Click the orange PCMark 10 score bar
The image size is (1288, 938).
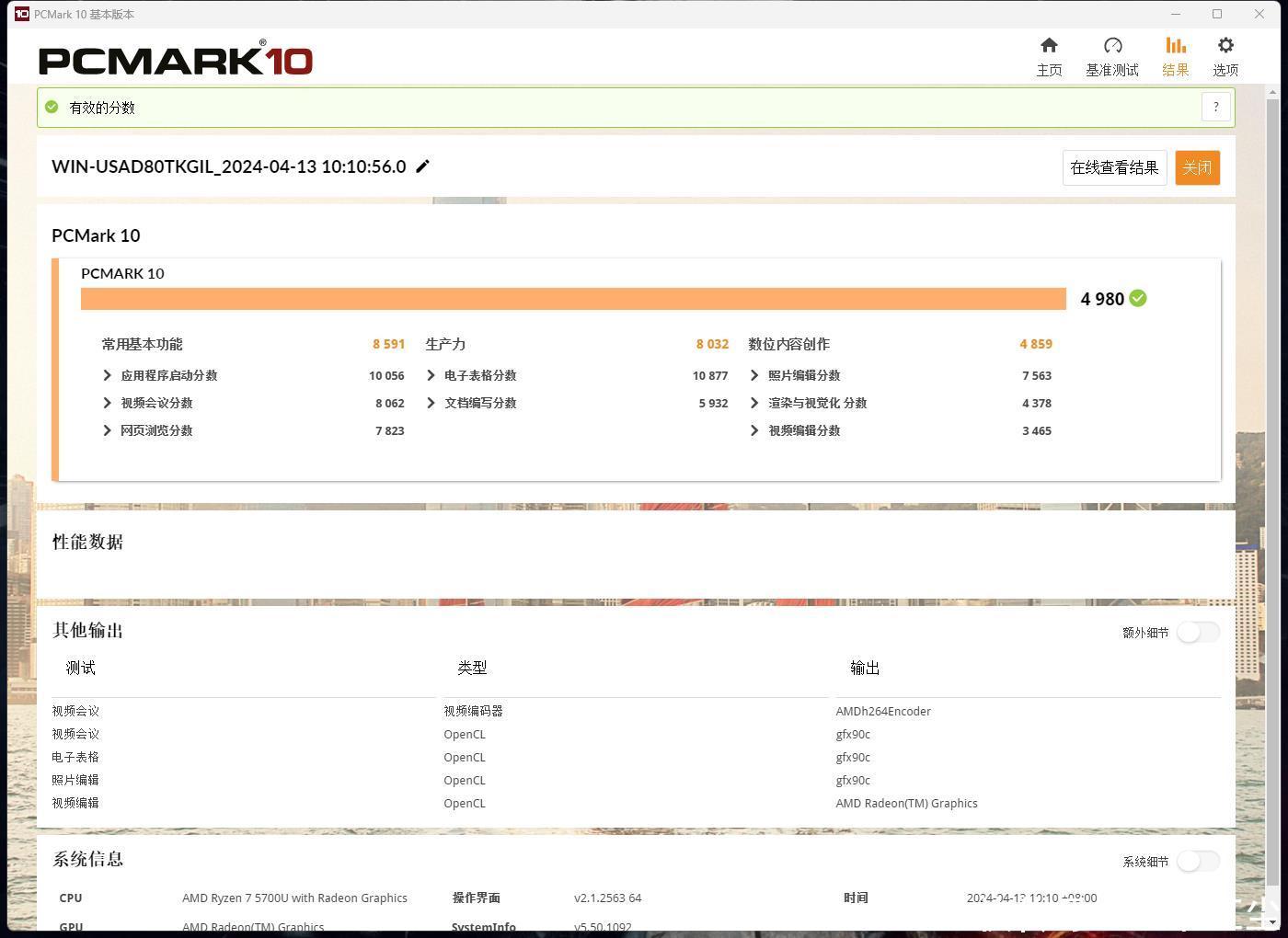(x=572, y=299)
